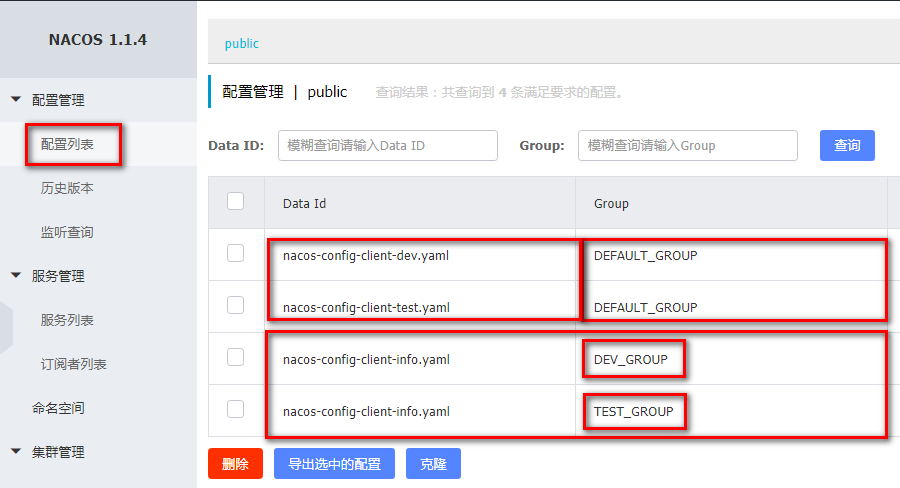Screen dimensions: 900x488
Task: Collapse the 服务管理 menu arrow
Action: 16,276
